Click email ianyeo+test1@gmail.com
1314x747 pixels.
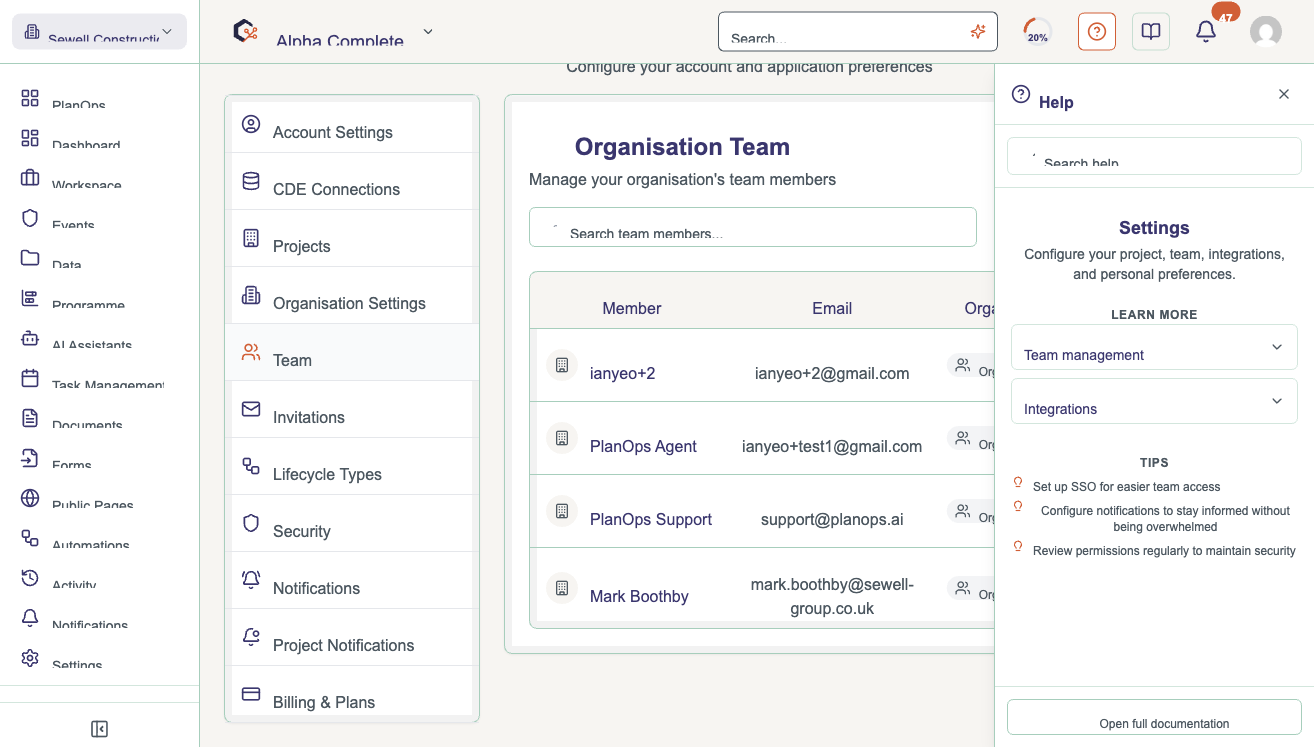pos(832,446)
